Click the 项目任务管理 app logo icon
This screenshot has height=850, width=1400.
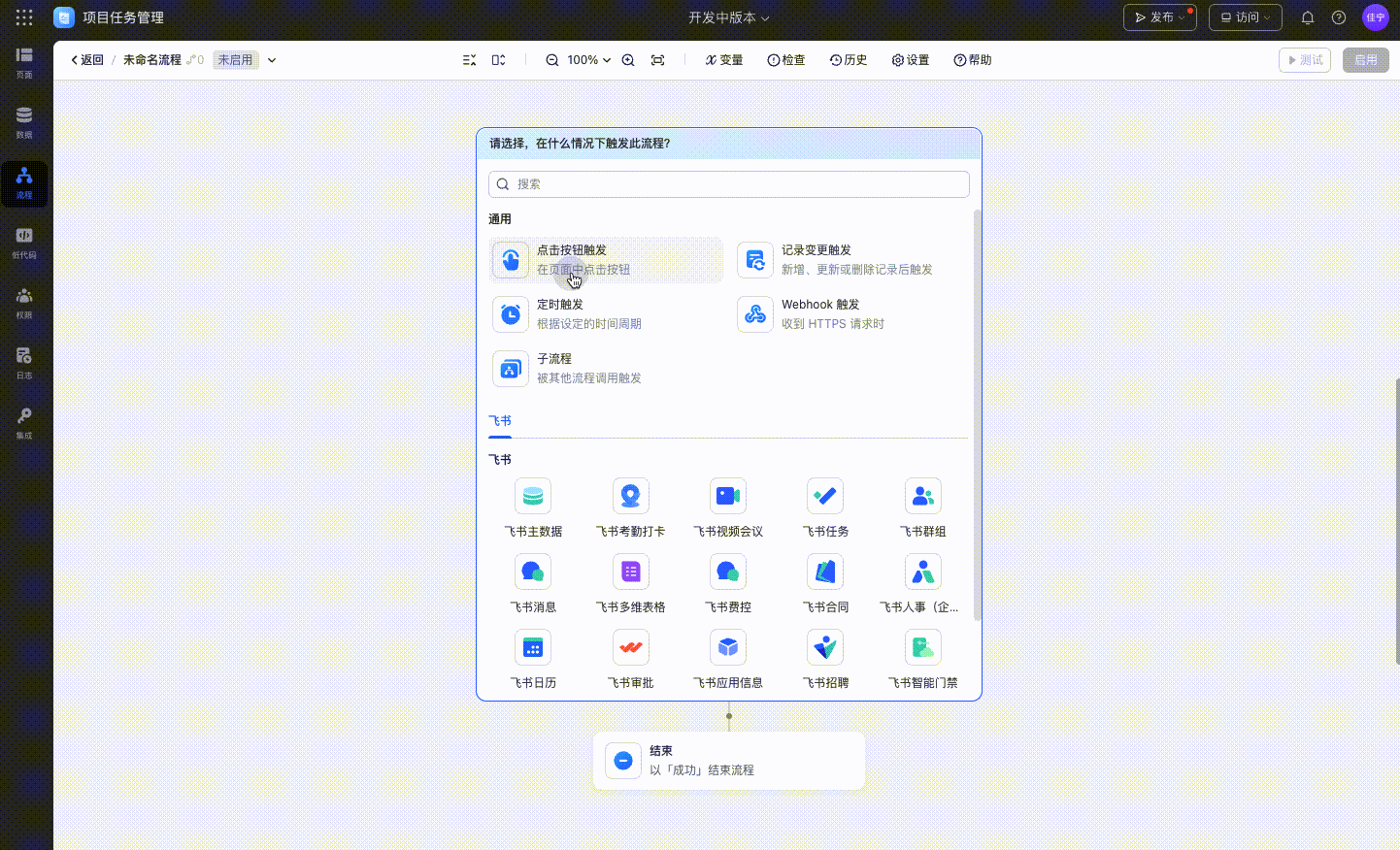point(64,17)
